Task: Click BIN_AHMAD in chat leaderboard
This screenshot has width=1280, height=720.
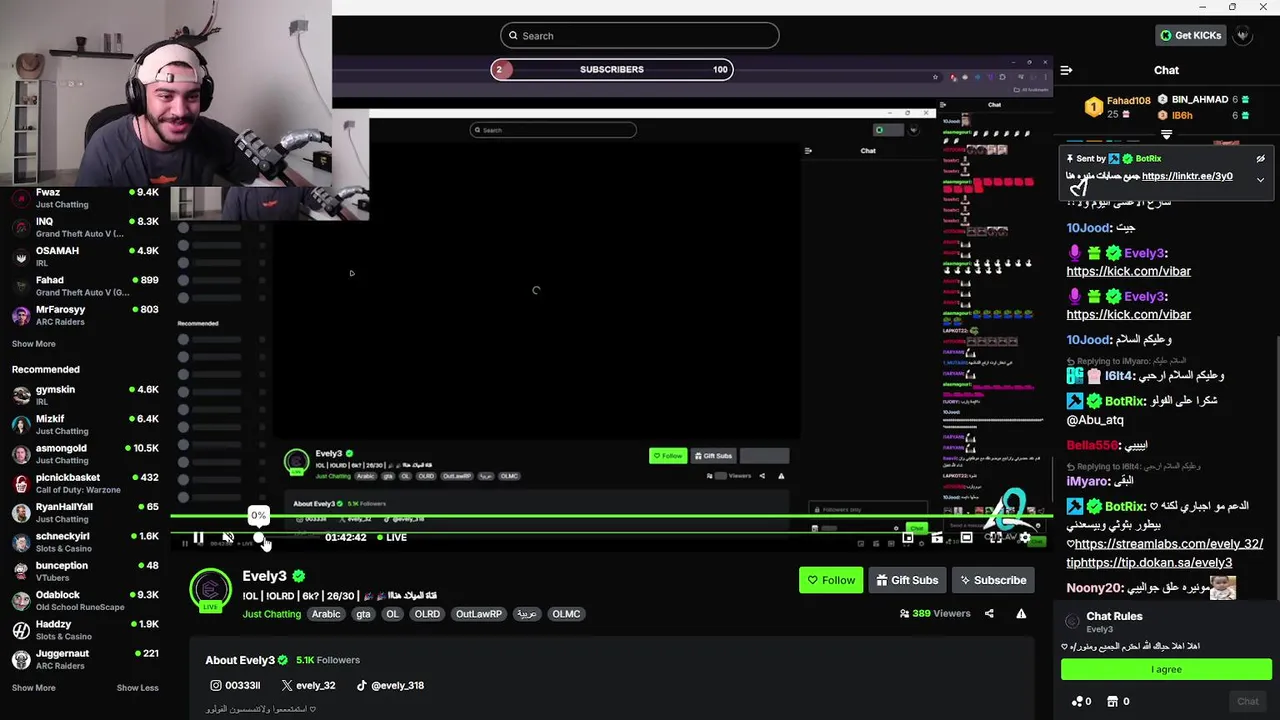Action: click(x=1200, y=100)
